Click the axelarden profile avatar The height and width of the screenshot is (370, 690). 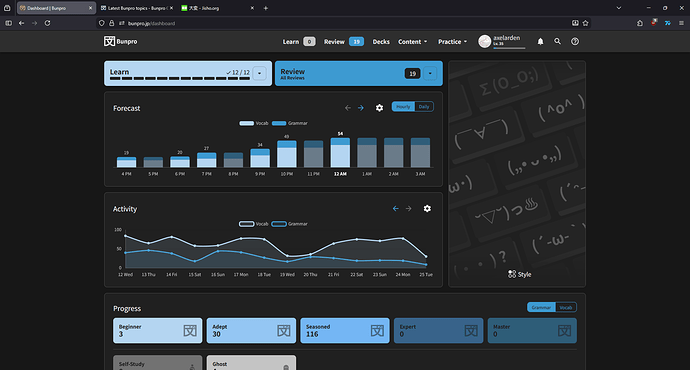[x=484, y=41]
